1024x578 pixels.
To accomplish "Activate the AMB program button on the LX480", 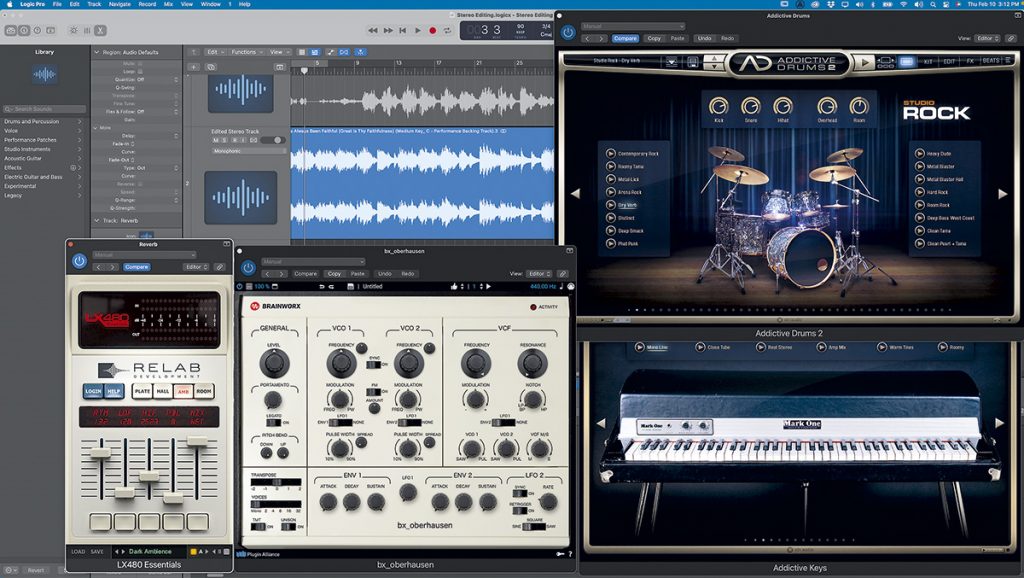I will pos(183,393).
